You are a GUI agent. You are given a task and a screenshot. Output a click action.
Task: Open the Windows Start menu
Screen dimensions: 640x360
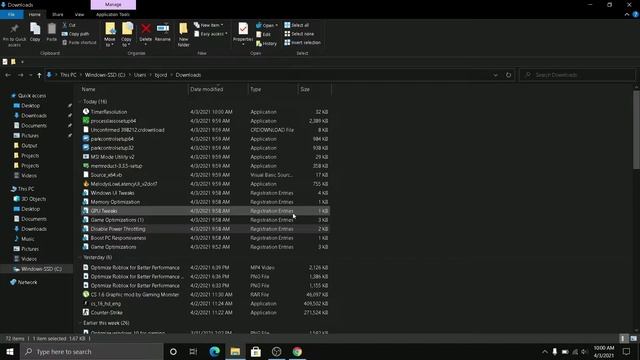pyautogui.click(x=9, y=351)
